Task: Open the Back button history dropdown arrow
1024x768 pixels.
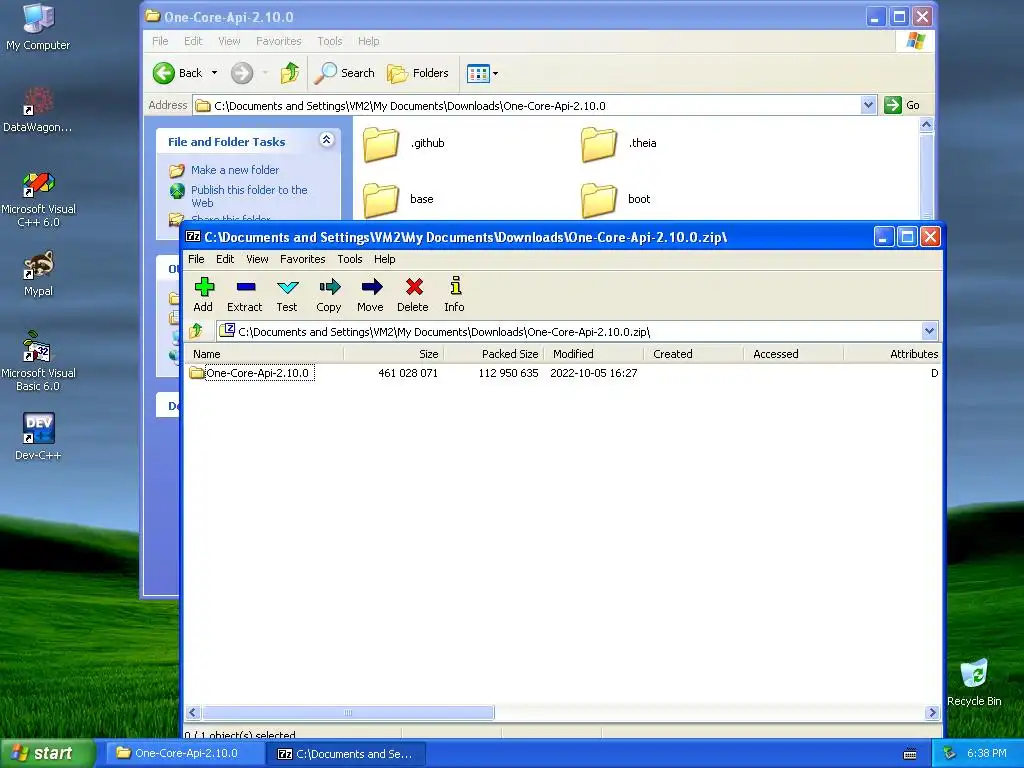Action: [x=214, y=73]
